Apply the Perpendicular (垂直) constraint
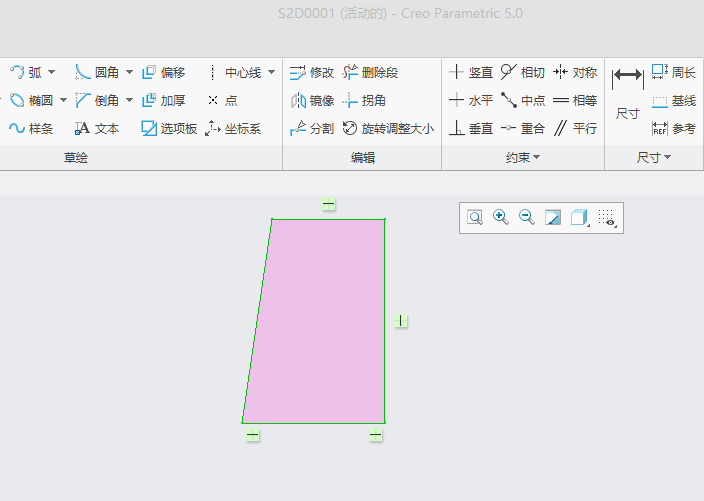The width and height of the screenshot is (704, 501). (471, 129)
